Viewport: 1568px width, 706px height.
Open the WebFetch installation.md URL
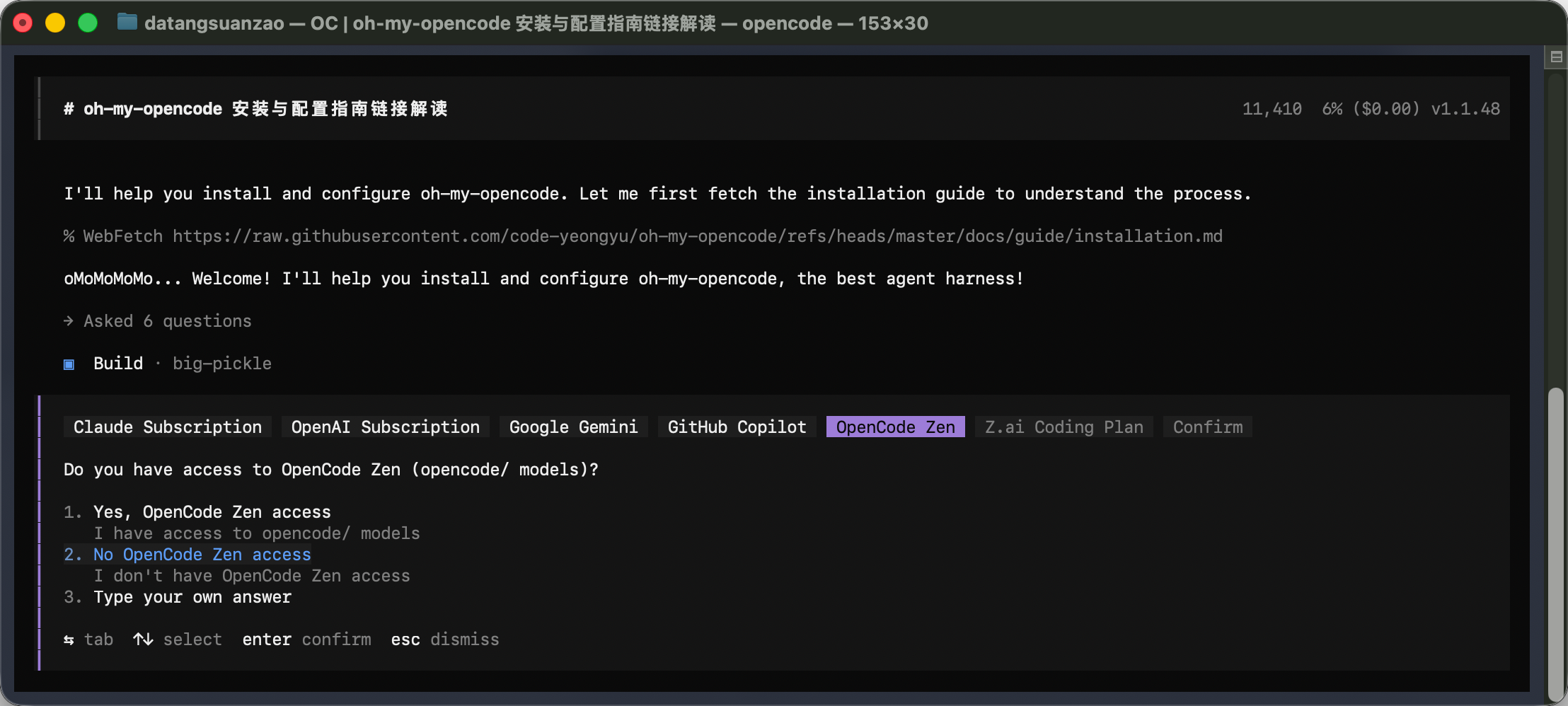pyautogui.click(x=698, y=236)
